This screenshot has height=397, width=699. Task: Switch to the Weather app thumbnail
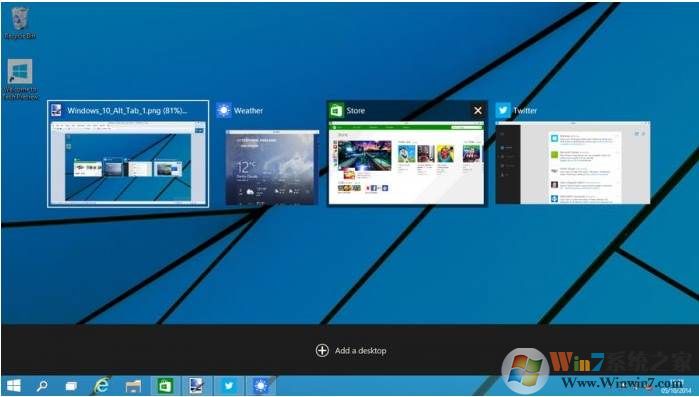point(272,168)
